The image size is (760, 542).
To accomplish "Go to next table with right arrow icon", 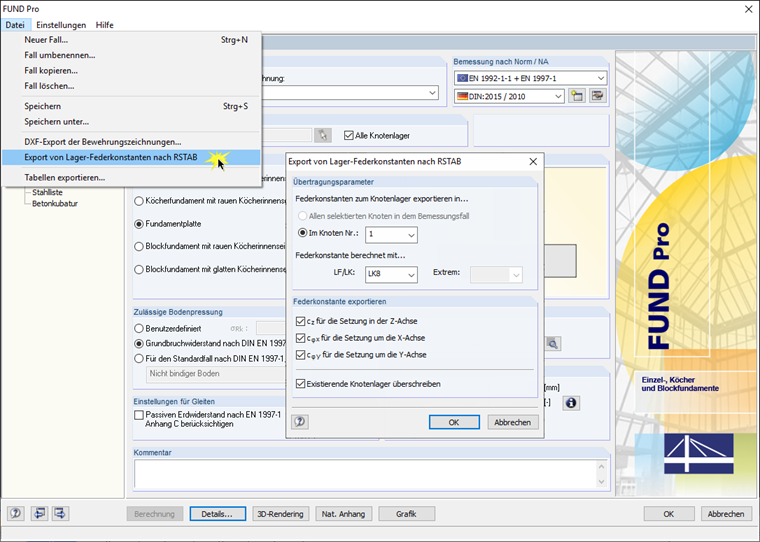I will 61,513.
